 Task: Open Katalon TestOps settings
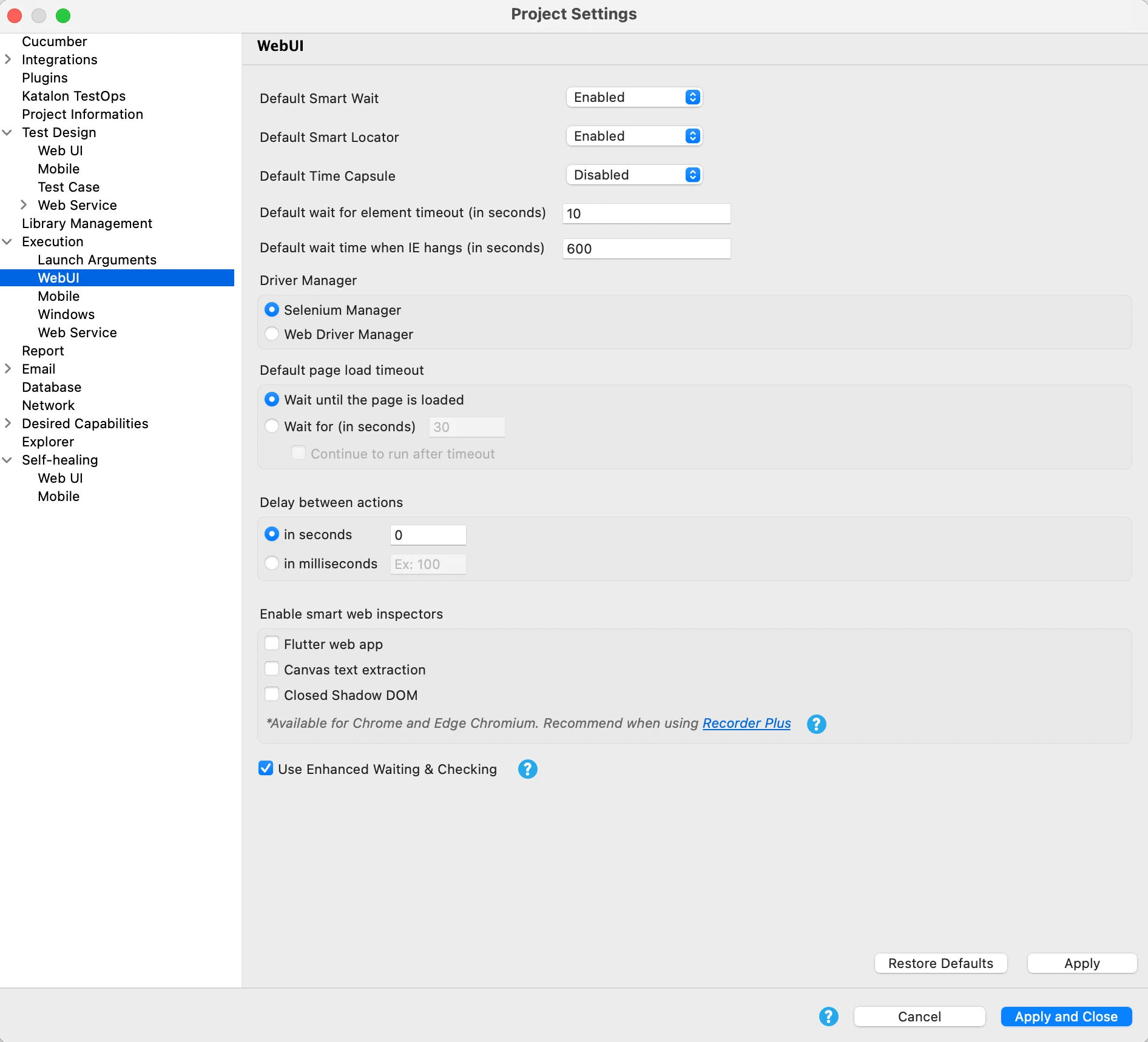[x=74, y=96]
